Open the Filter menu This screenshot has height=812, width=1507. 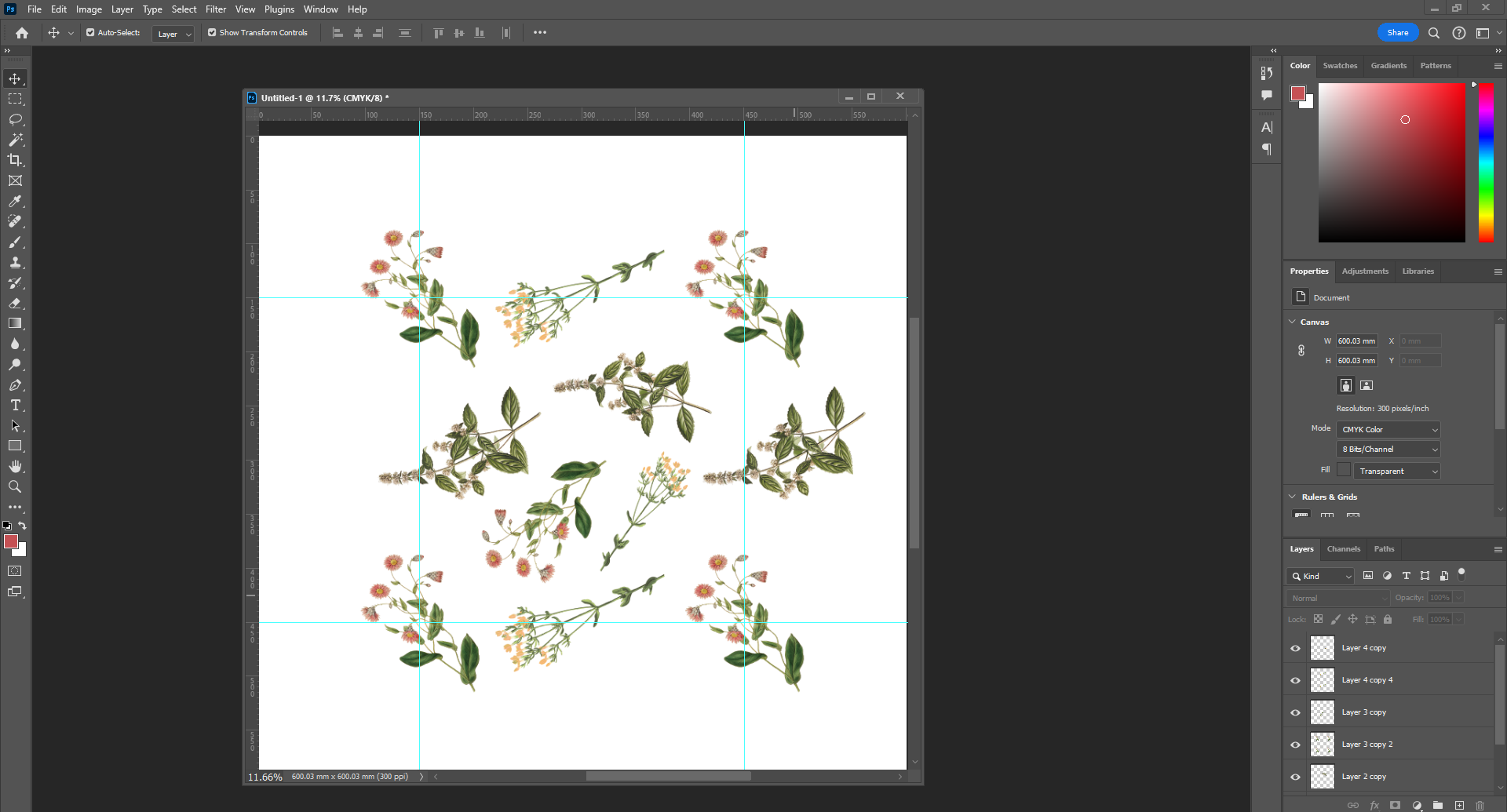point(216,9)
